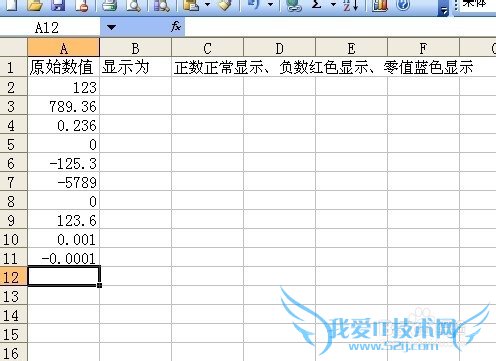Select row 12 header
This screenshot has width=496, height=361.
[13, 277]
